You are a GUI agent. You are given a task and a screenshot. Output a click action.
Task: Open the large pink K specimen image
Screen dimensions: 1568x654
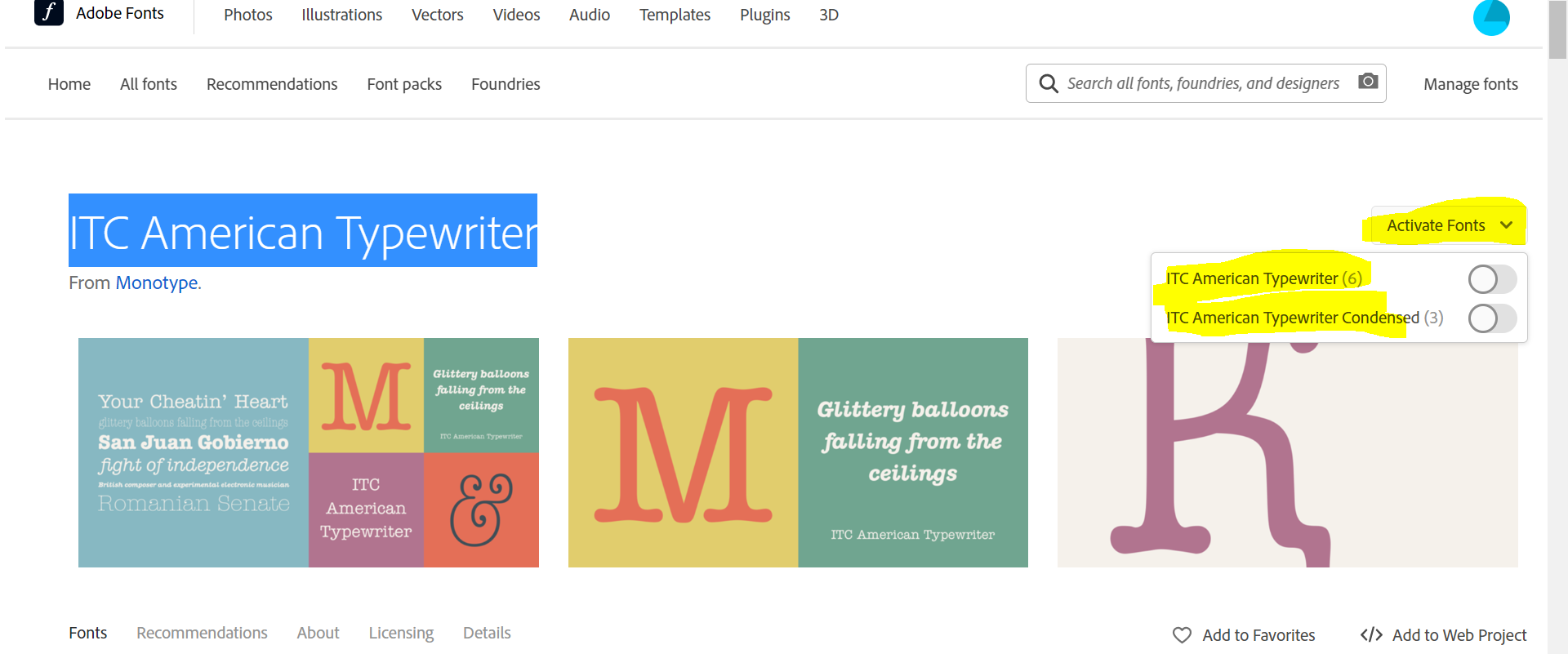(x=1287, y=453)
